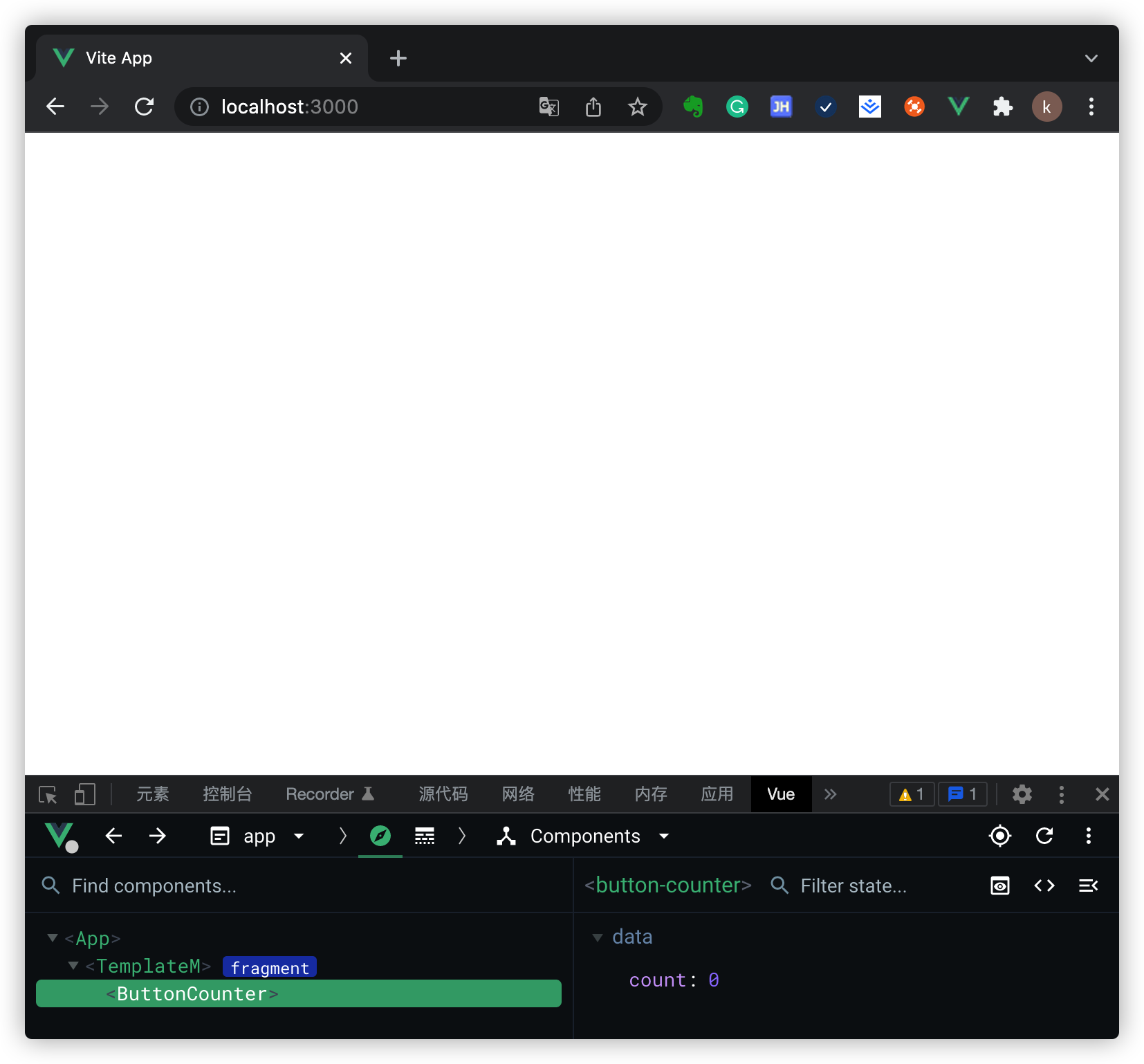Click the screenshot/eye icon near Filter state
The height and width of the screenshot is (1064, 1144).
999,886
